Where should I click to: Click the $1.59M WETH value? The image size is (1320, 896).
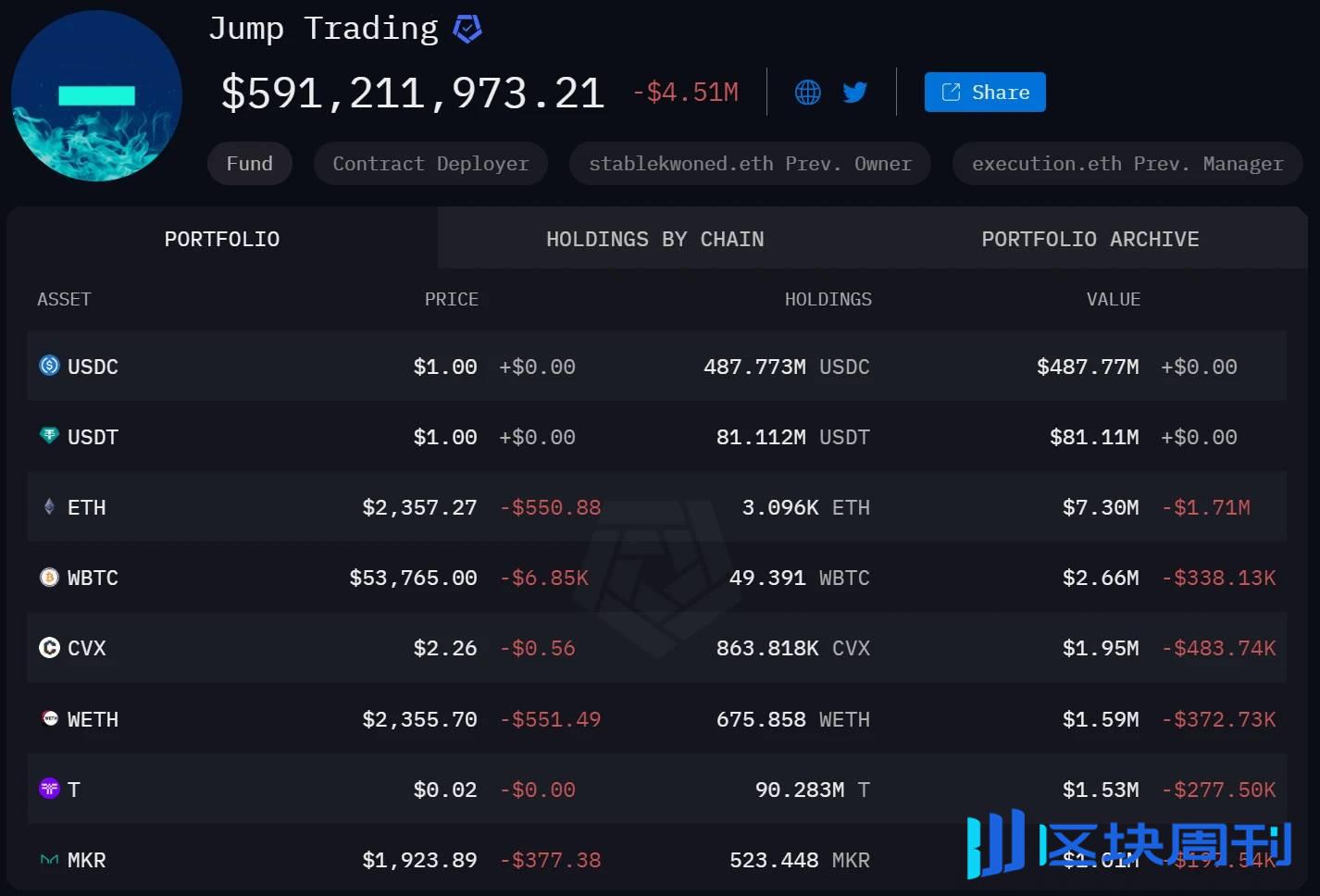pos(1101,719)
